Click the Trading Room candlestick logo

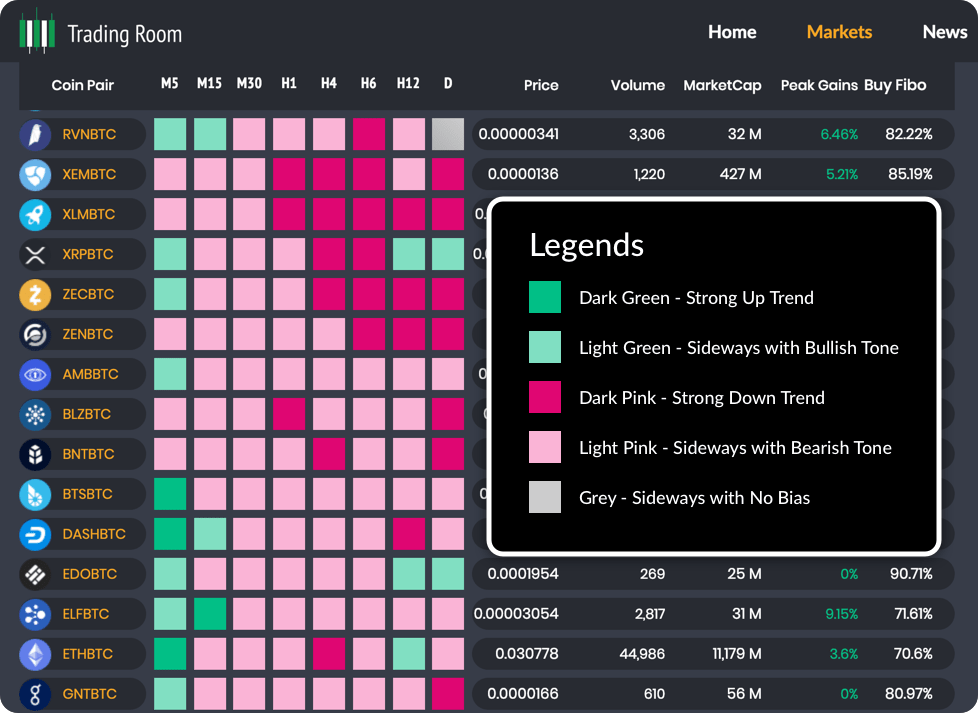coord(37,31)
